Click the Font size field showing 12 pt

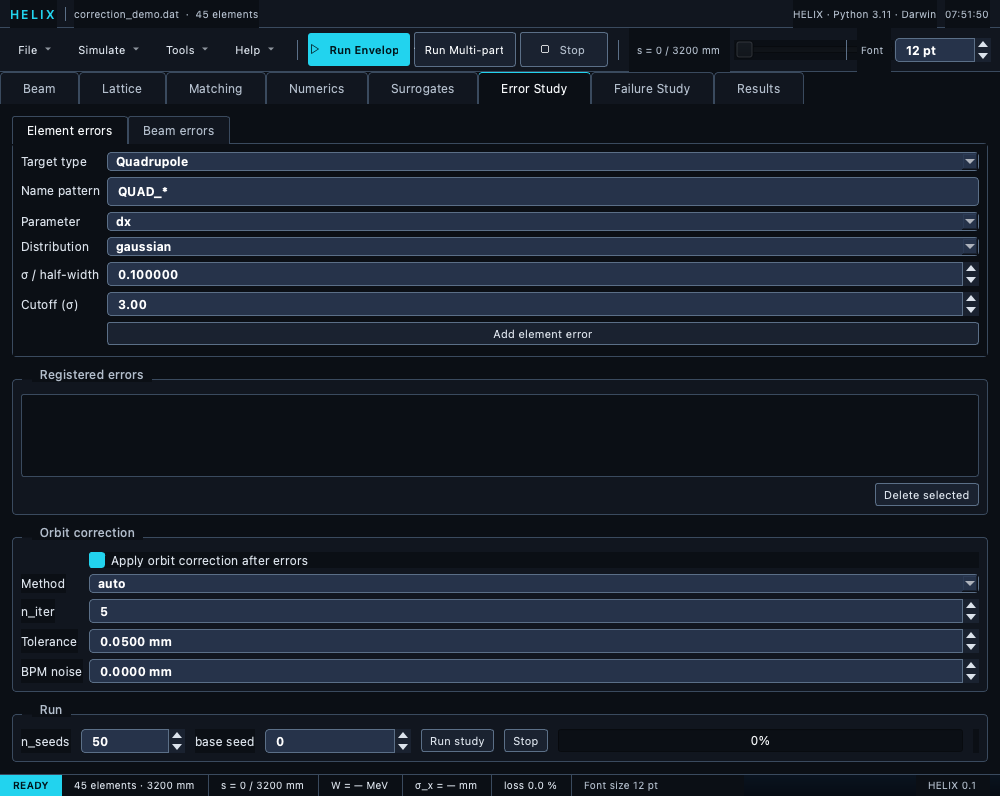click(934, 50)
